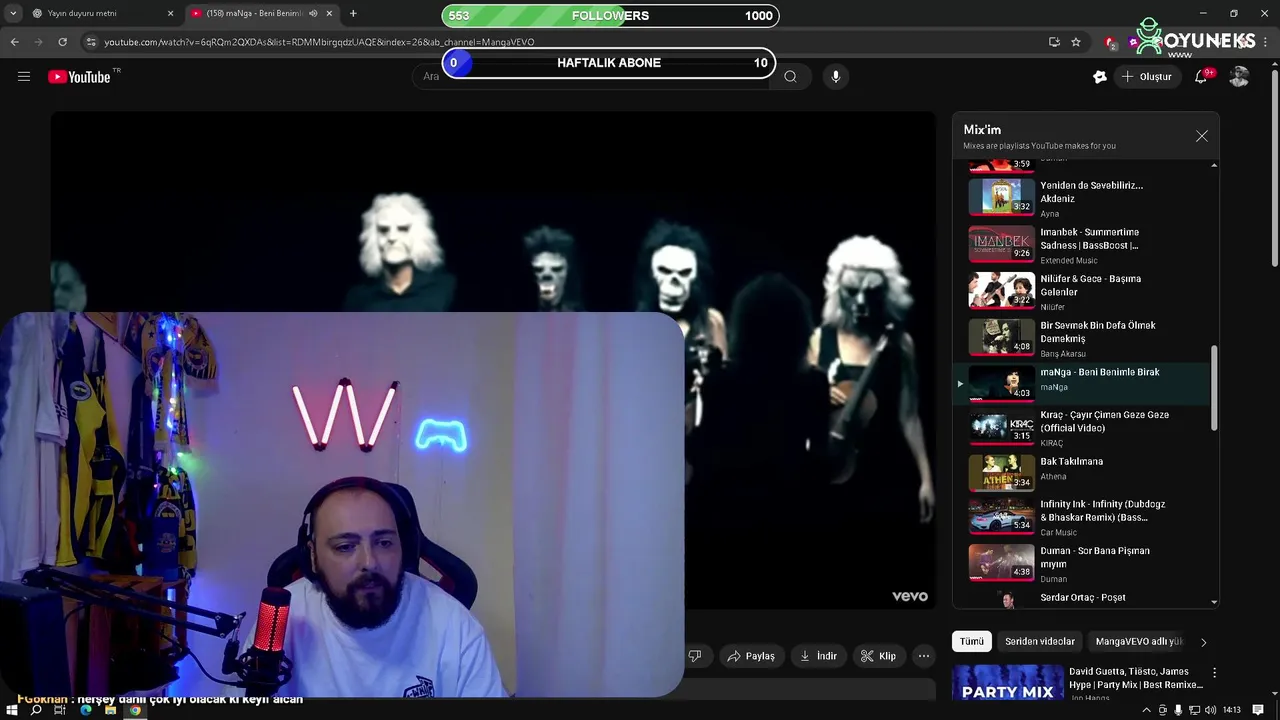The width and height of the screenshot is (1280, 720).
Task: Close the Mix'im playlist panel
Action: pyautogui.click(x=1201, y=136)
